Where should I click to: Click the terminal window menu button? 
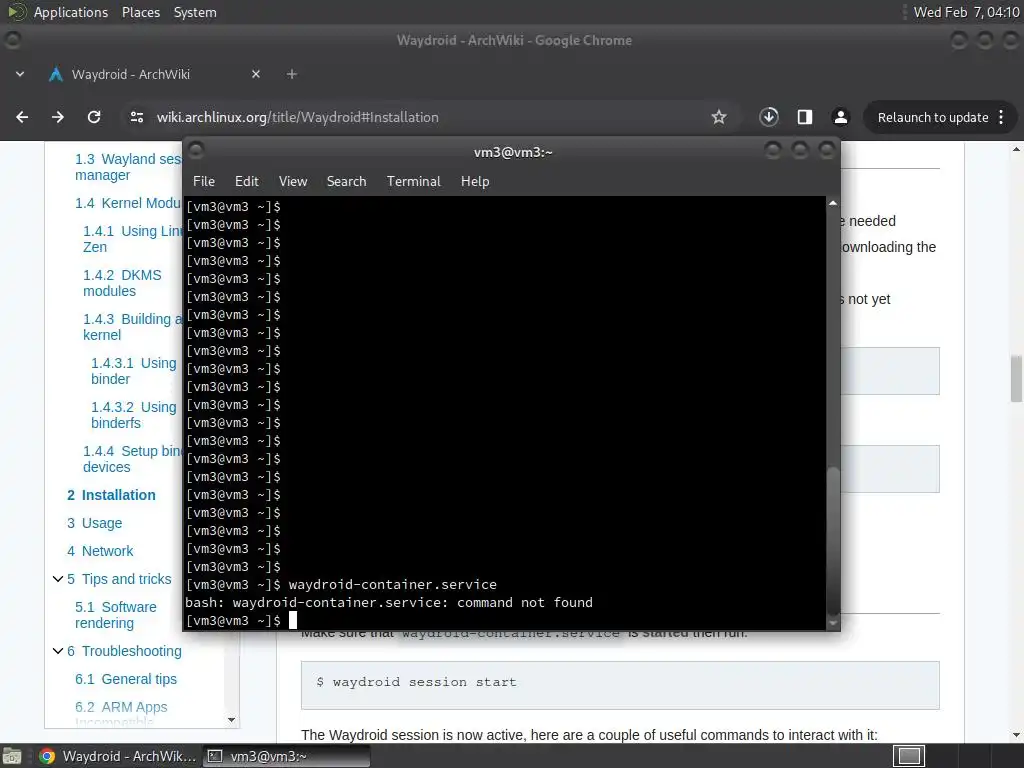click(196, 151)
